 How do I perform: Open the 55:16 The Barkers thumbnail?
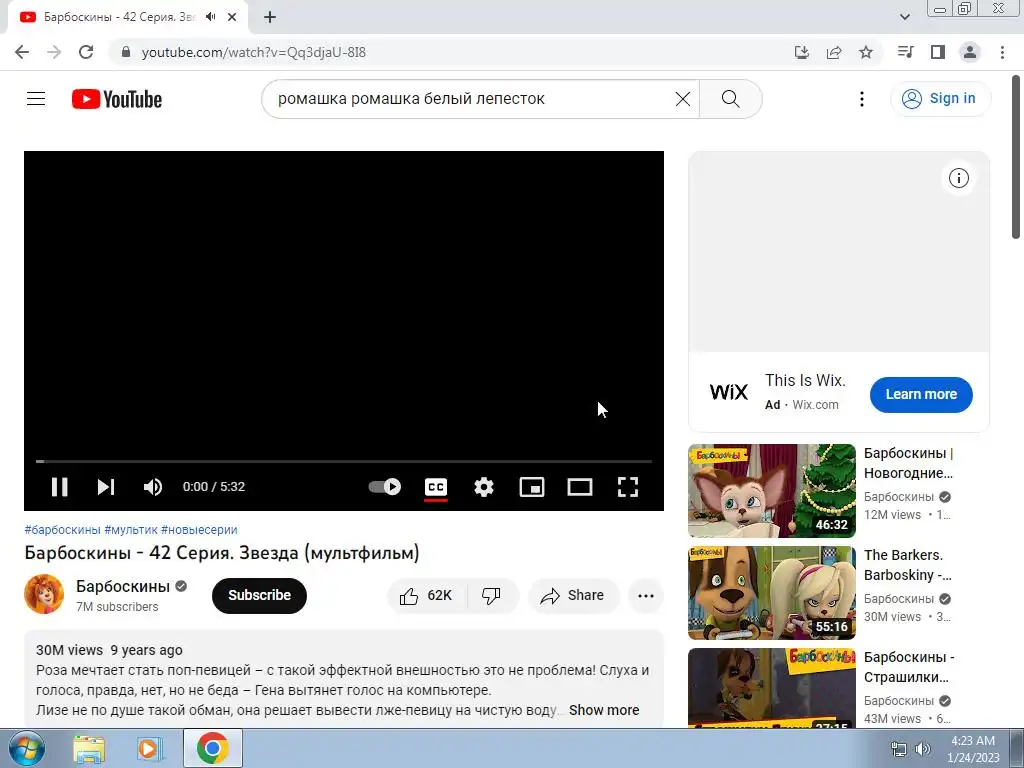tap(772, 592)
